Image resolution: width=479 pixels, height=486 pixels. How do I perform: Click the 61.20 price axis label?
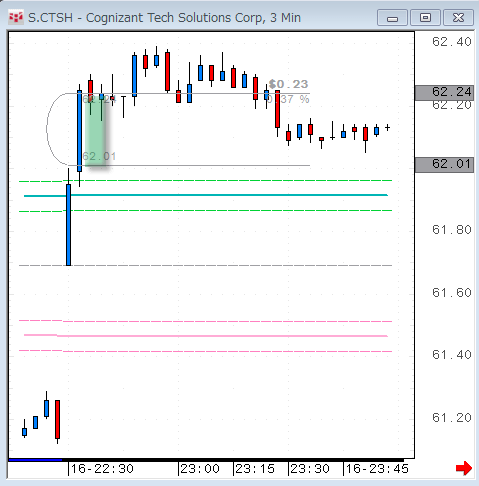tap(452, 418)
